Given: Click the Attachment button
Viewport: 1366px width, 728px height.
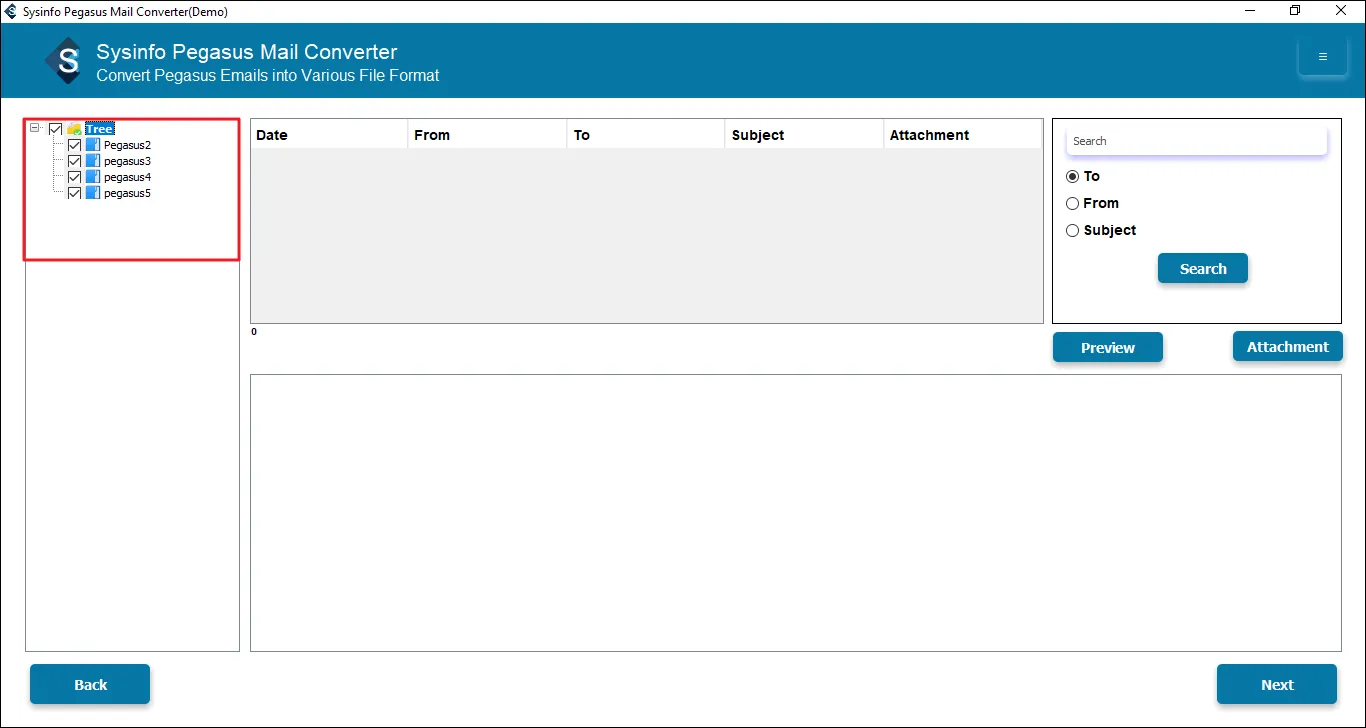Looking at the screenshot, I should 1288,347.
